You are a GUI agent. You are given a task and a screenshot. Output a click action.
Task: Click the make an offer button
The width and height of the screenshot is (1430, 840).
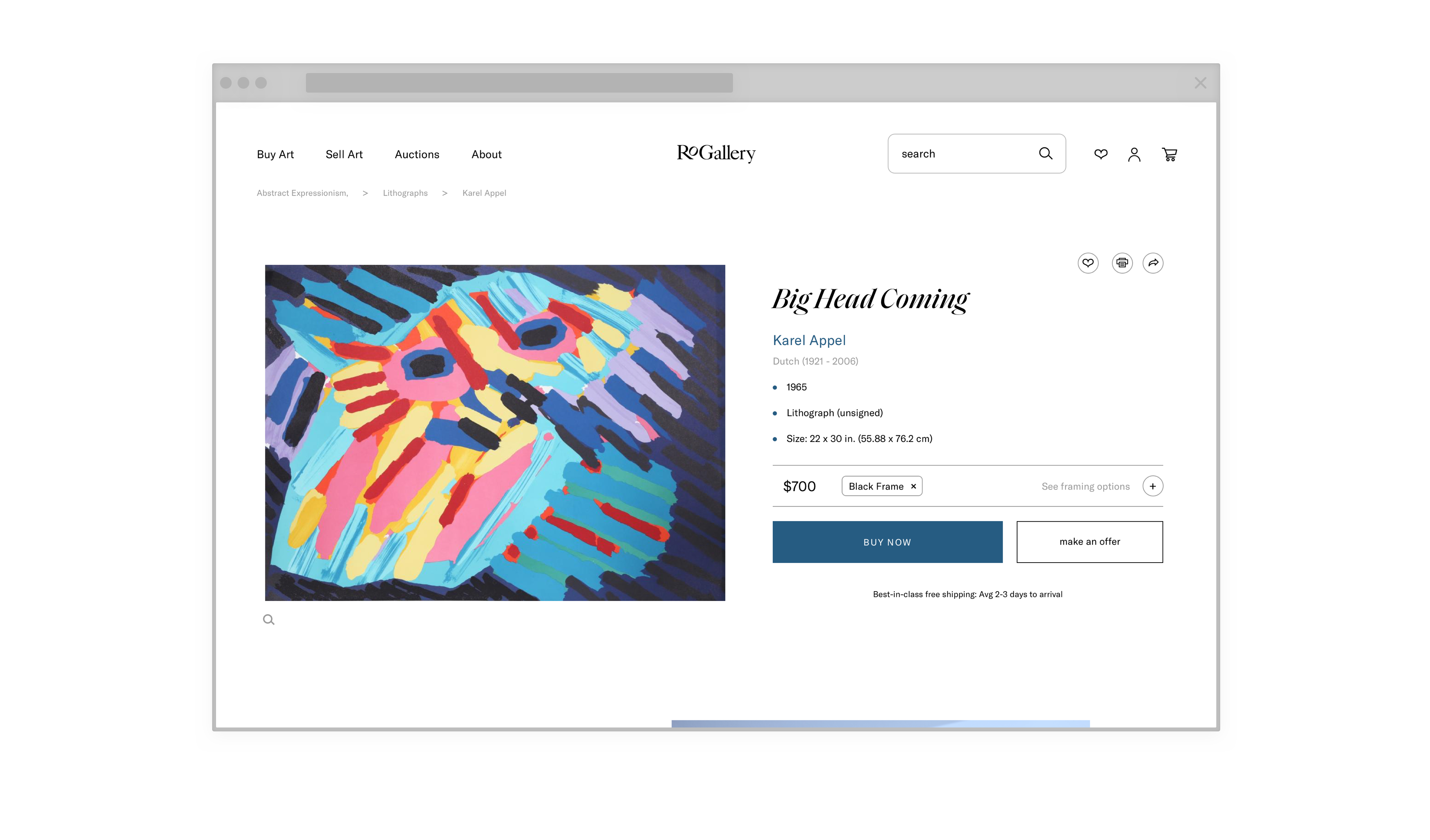point(1089,542)
